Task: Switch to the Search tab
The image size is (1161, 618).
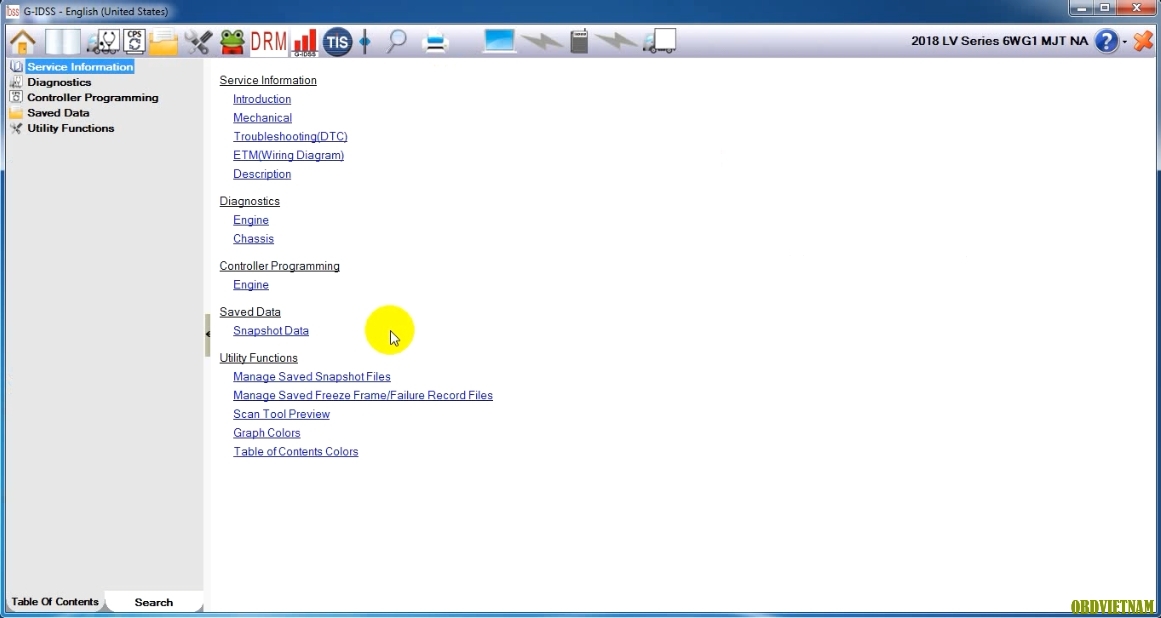Action: [x=153, y=602]
